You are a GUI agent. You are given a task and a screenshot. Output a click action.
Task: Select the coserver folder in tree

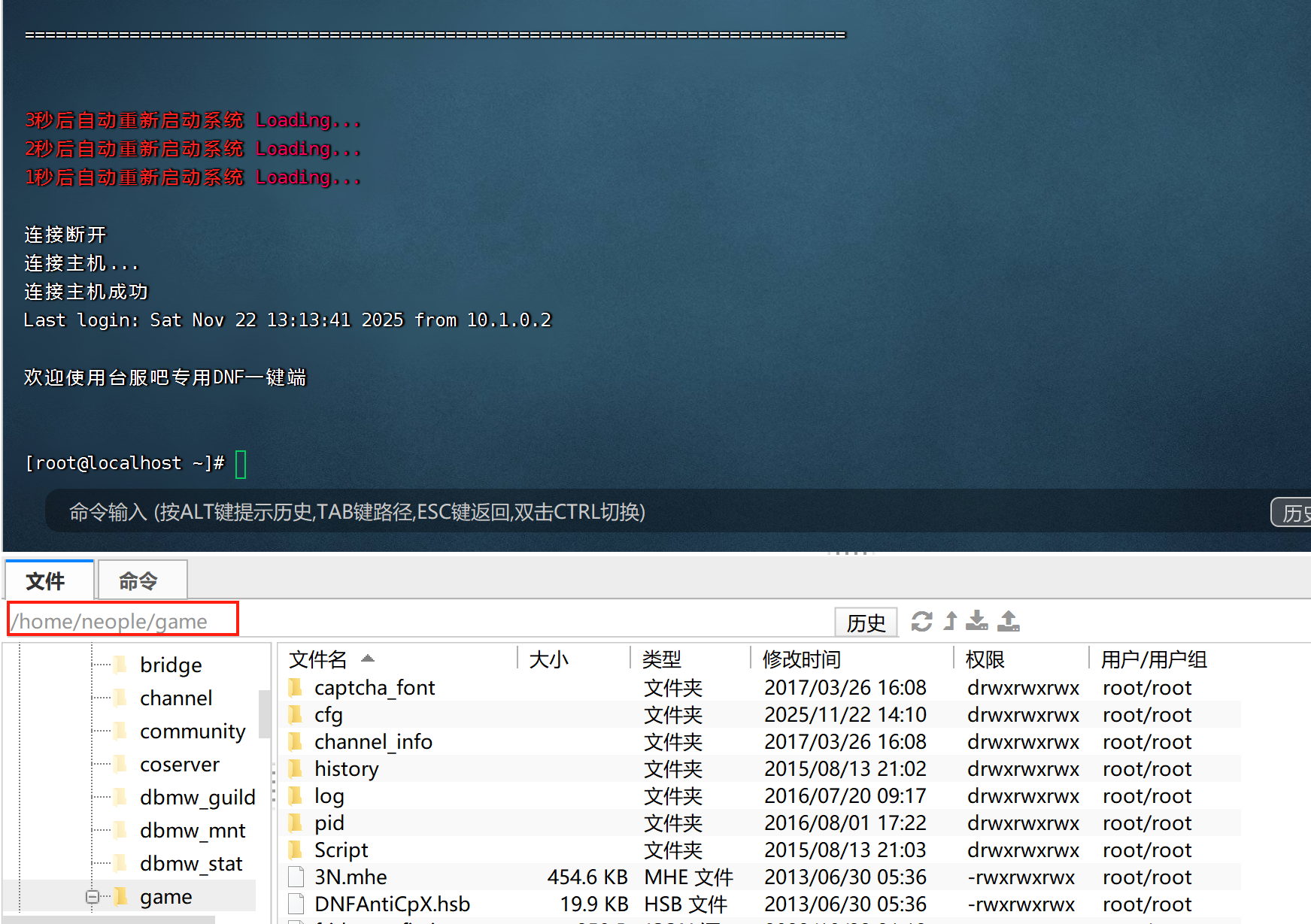click(180, 765)
